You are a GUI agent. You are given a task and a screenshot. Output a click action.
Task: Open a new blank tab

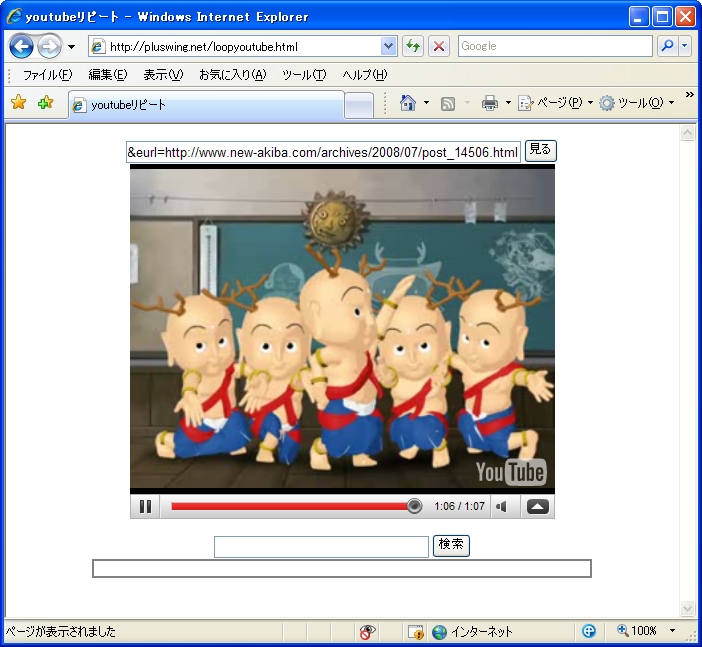[x=359, y=106]
